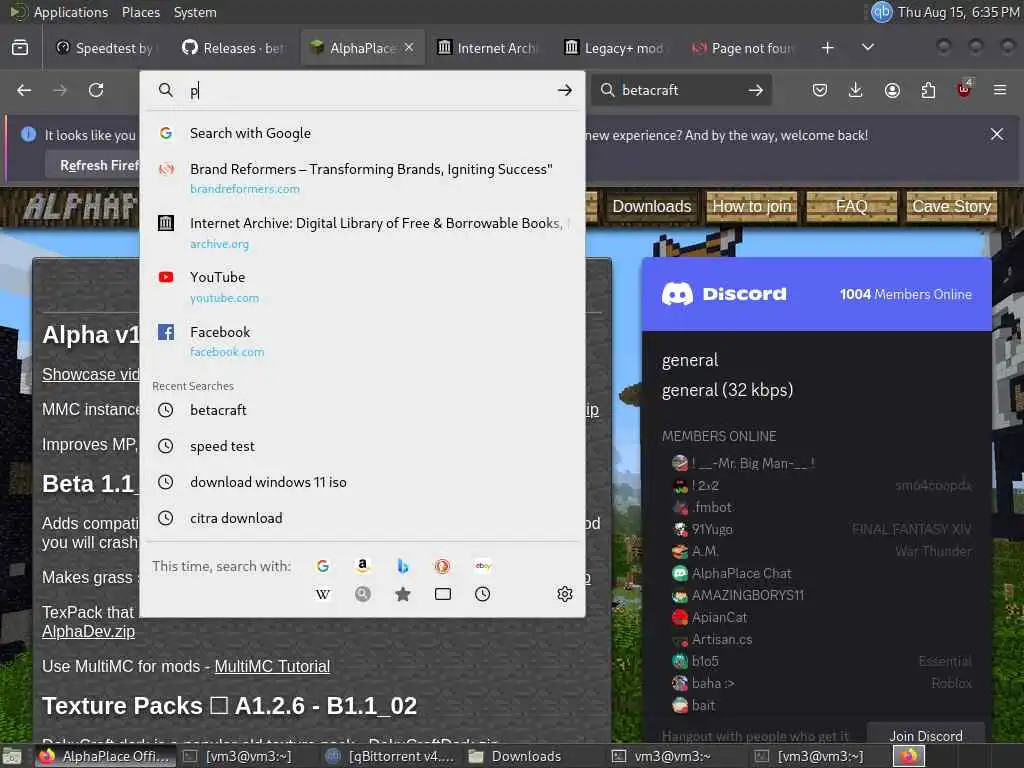Image resolution: width=1024 pixels, height=768 pixels.
Task: Select the Search with Google suggestion
Action: point(362,133)
